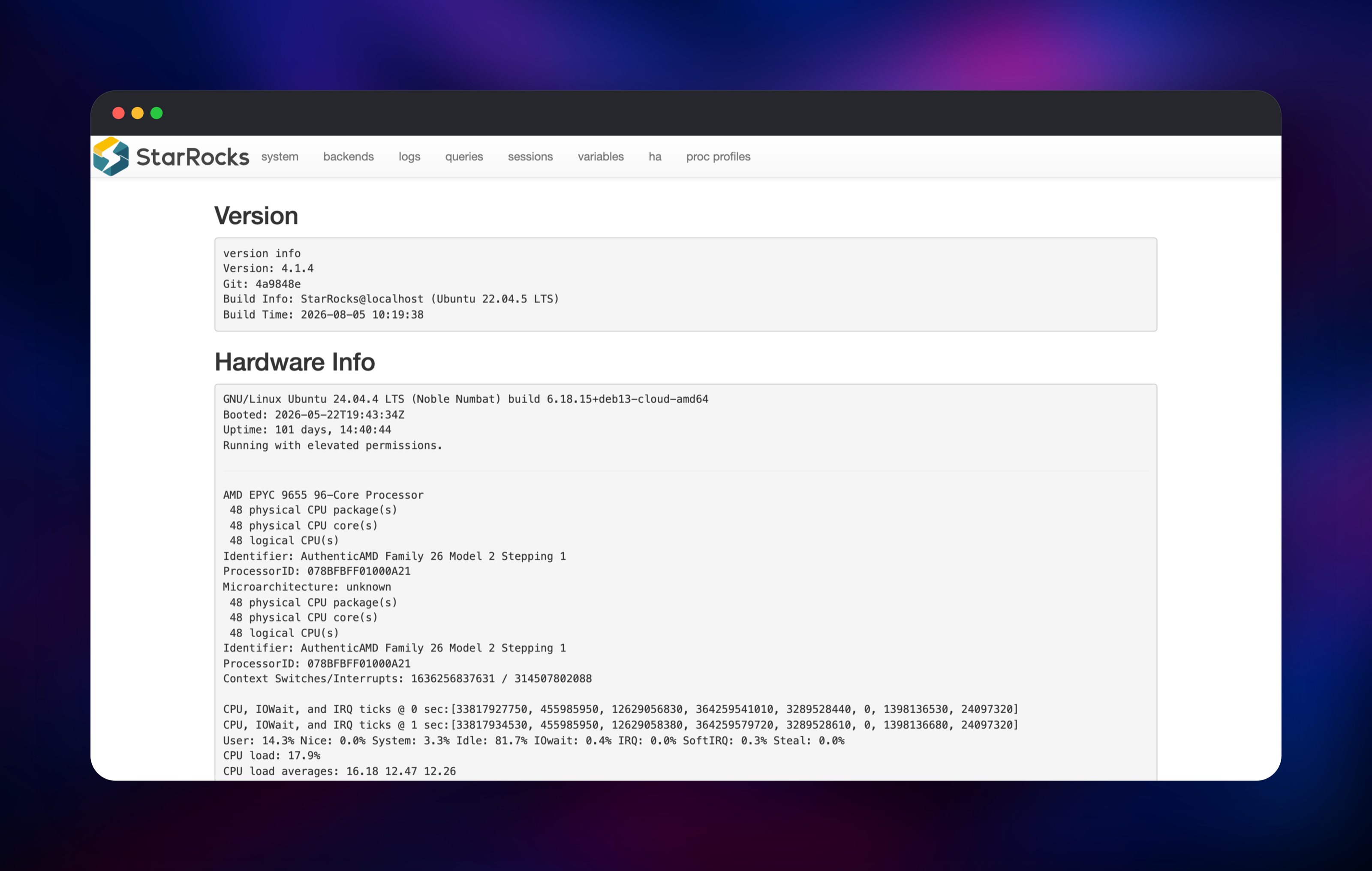1372x871 pixels.
Task: Click the 'version info' line
Action: pos(262,253)
